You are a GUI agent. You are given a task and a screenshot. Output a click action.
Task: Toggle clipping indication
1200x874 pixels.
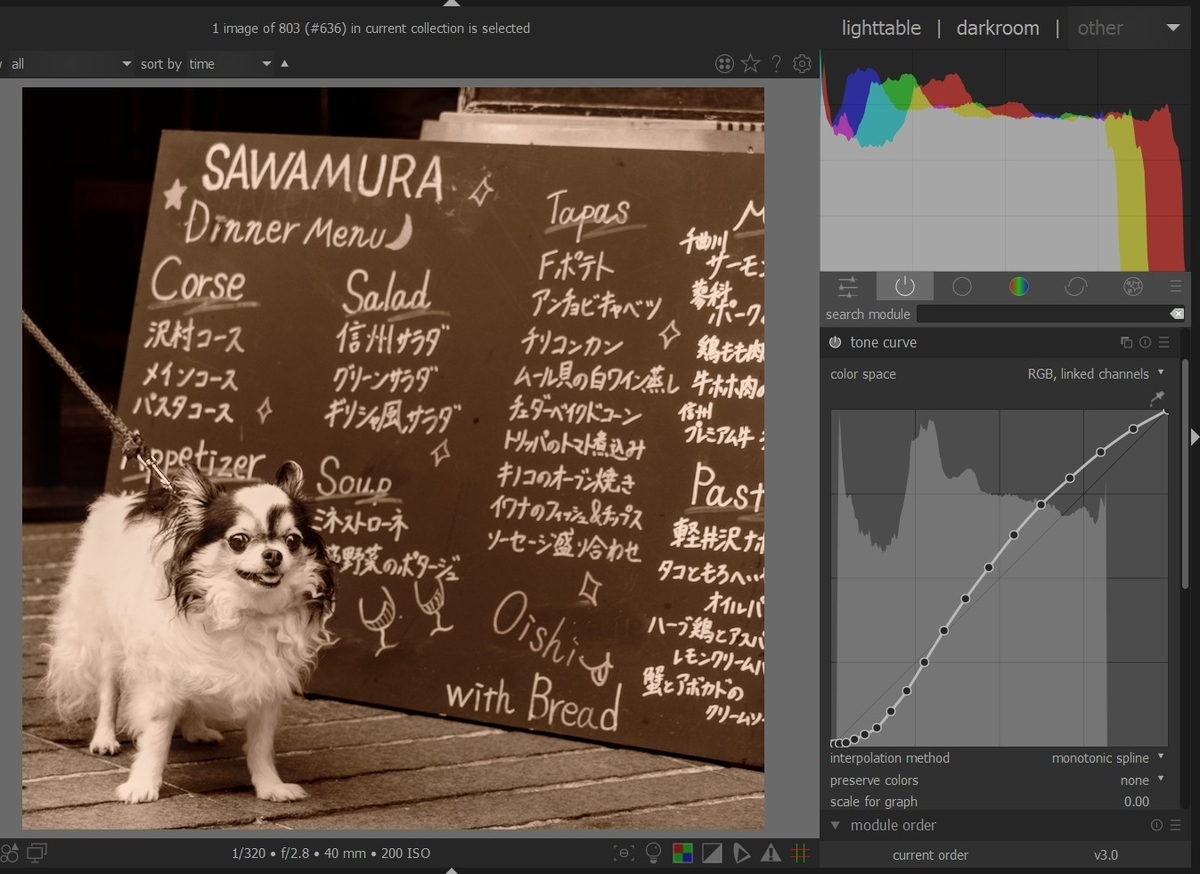712,853
